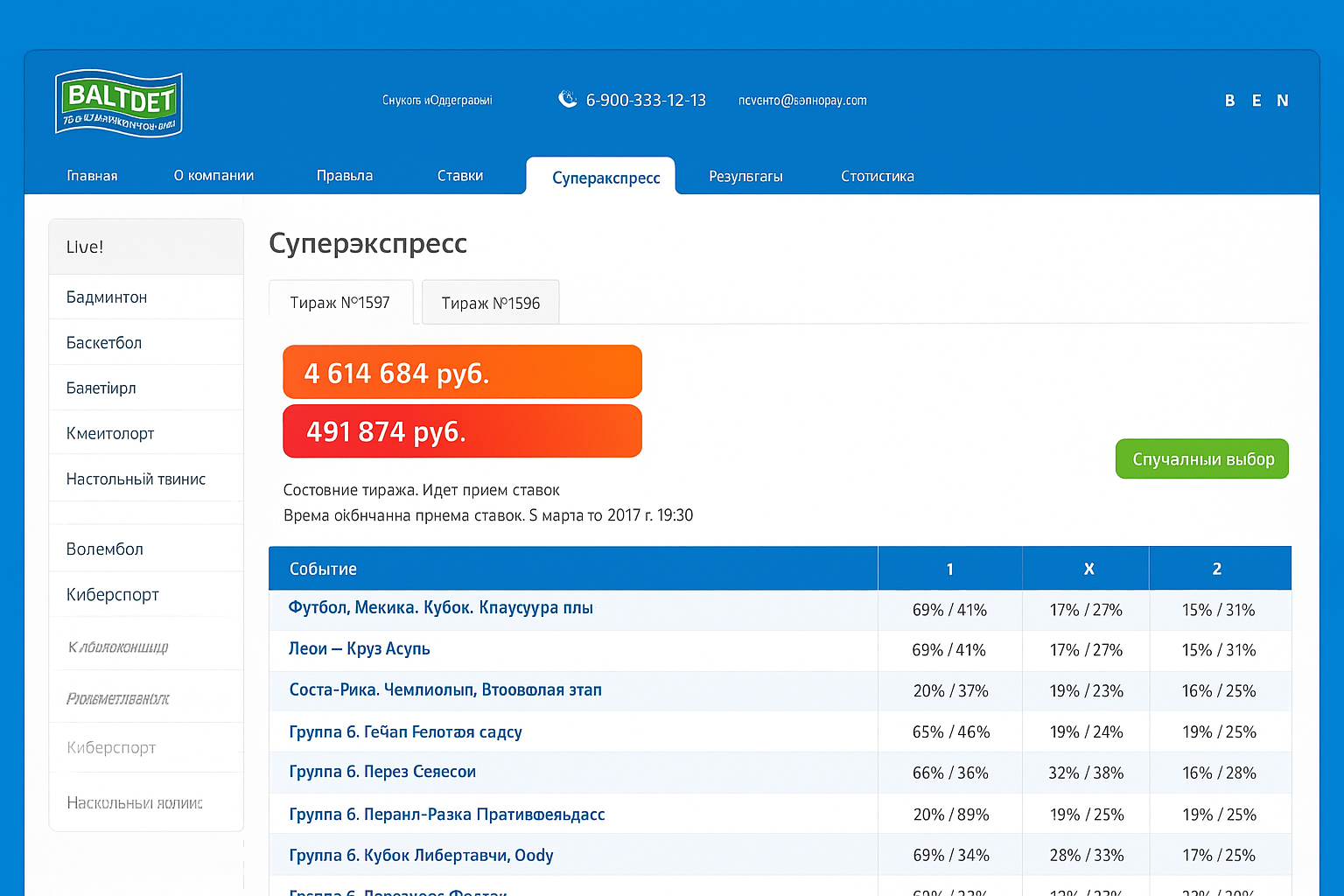Click the BALTBET logo
1344x896 pixels.
point(119,103)
